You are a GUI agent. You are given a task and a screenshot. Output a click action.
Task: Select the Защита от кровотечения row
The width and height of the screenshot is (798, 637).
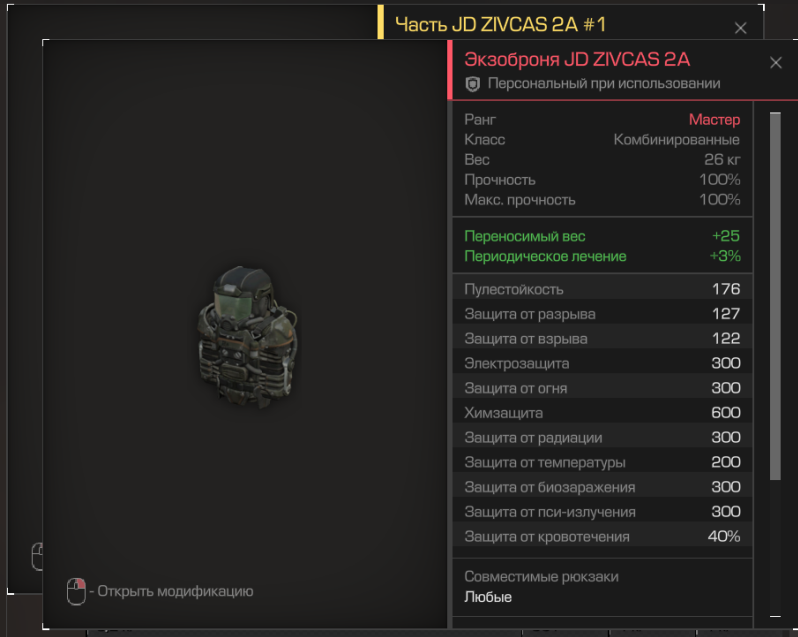[602, 536]
